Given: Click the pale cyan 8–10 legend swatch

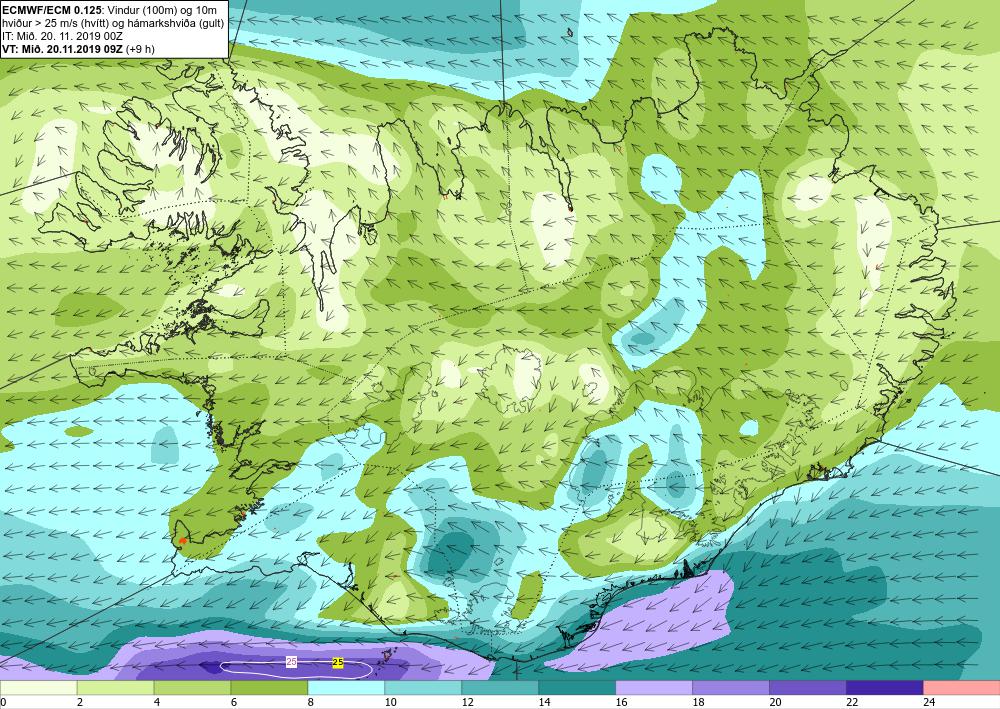Looking at the screenshot, I should click(x=346, y=688).
